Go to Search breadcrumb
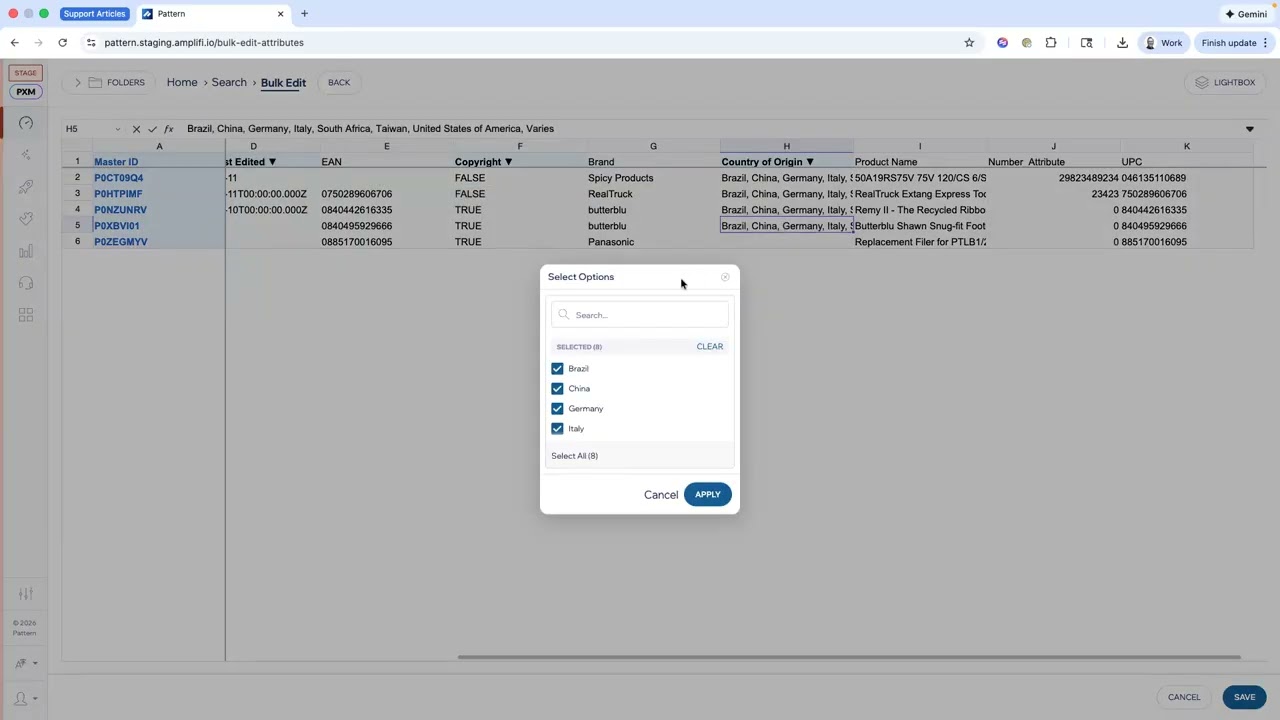The height and width of the screenshot is (720, 1280). (x=229, y=82)
